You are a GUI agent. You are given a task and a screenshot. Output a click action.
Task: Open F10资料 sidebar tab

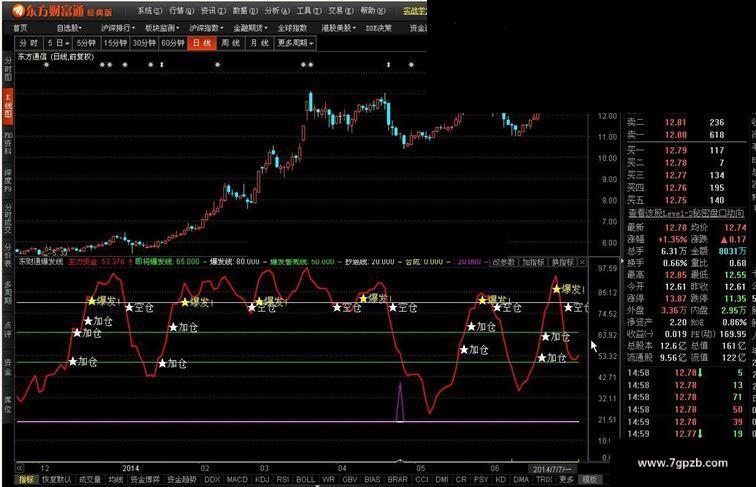(8, 142)
